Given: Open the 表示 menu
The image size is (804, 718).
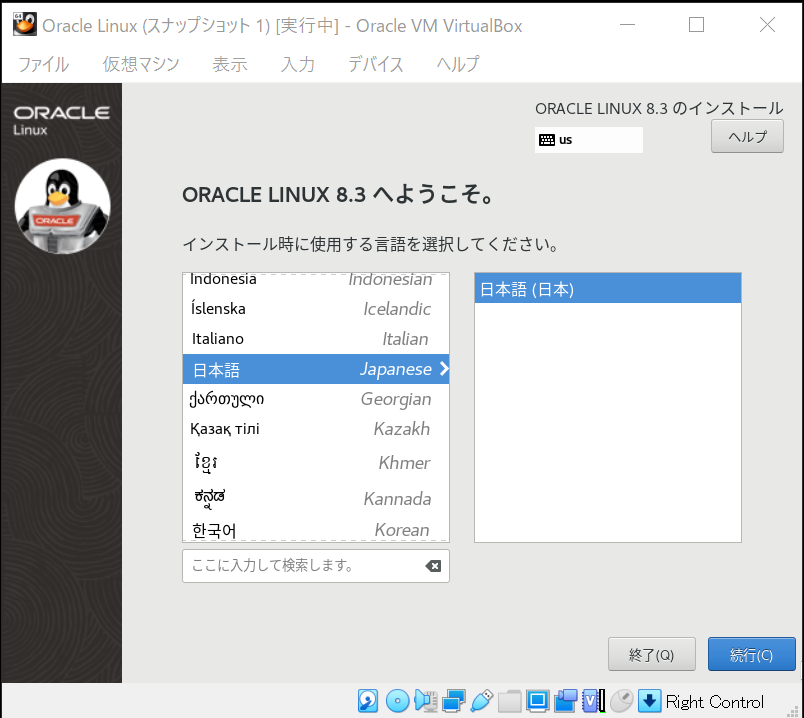Looking at the screenshot, I should click(230, 65).
